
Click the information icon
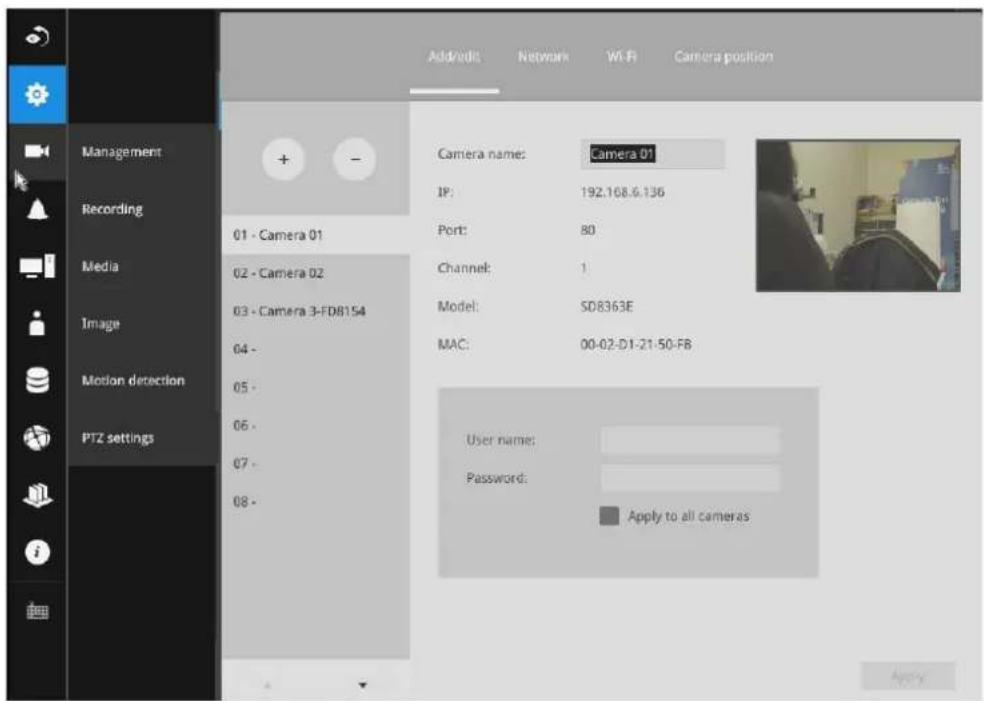click(x=37, y=552)
